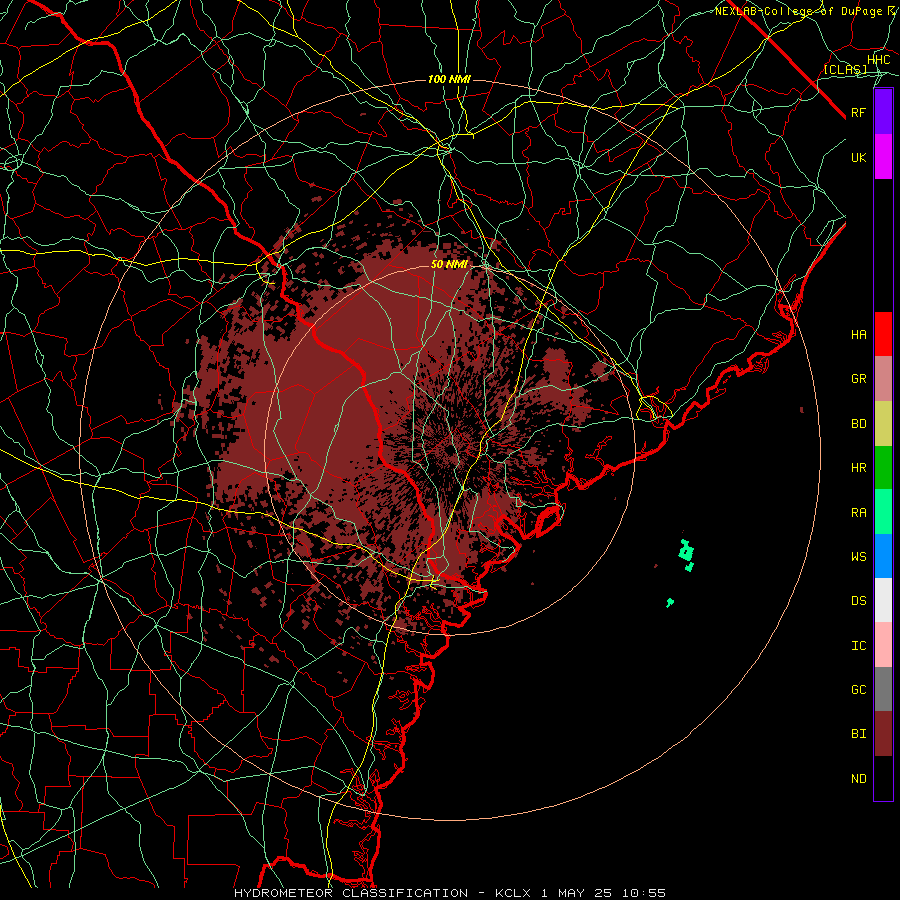Image resolution: width=900 pixels, height=900 pixels.
Task: Click the HA legend label
Action: (x=859, y=335)
